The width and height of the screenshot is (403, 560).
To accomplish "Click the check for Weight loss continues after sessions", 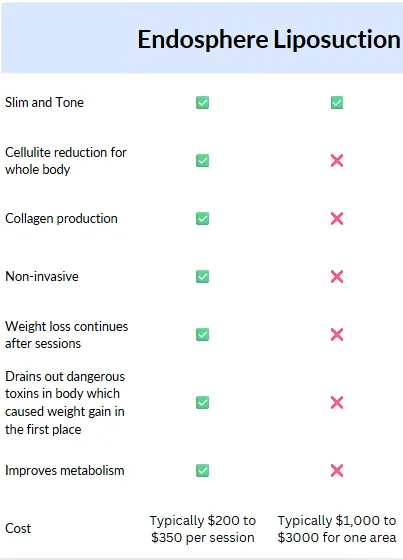I will (x=203, y=335).
